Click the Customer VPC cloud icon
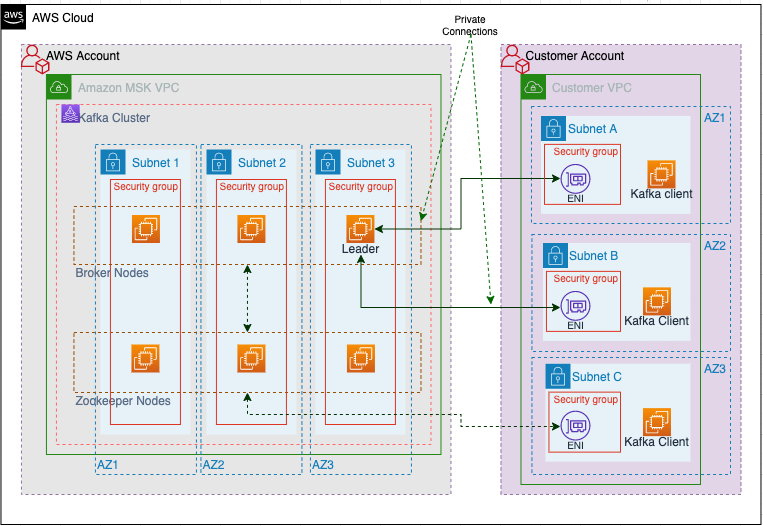763x526 pixels. (533, 87)
